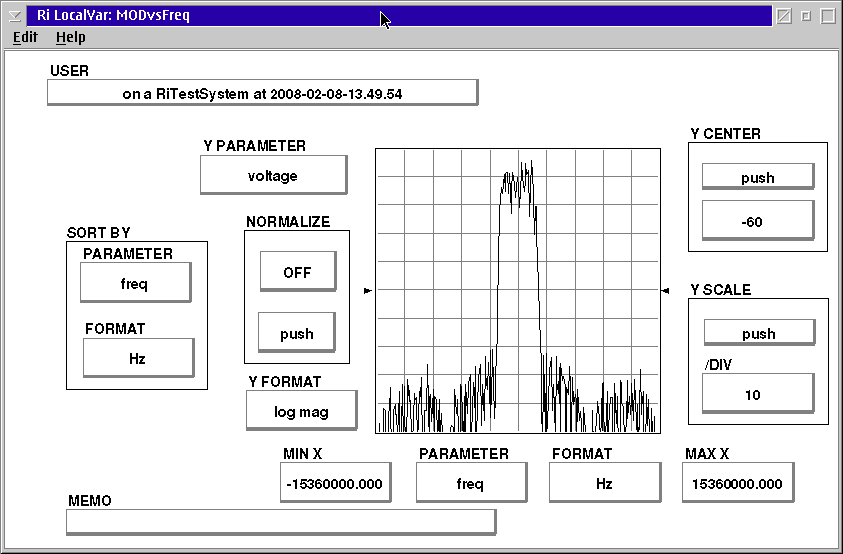843x554 pixels.
Task: Select the SORT BY PARAMETER freq field
Action: coord(135,282)
